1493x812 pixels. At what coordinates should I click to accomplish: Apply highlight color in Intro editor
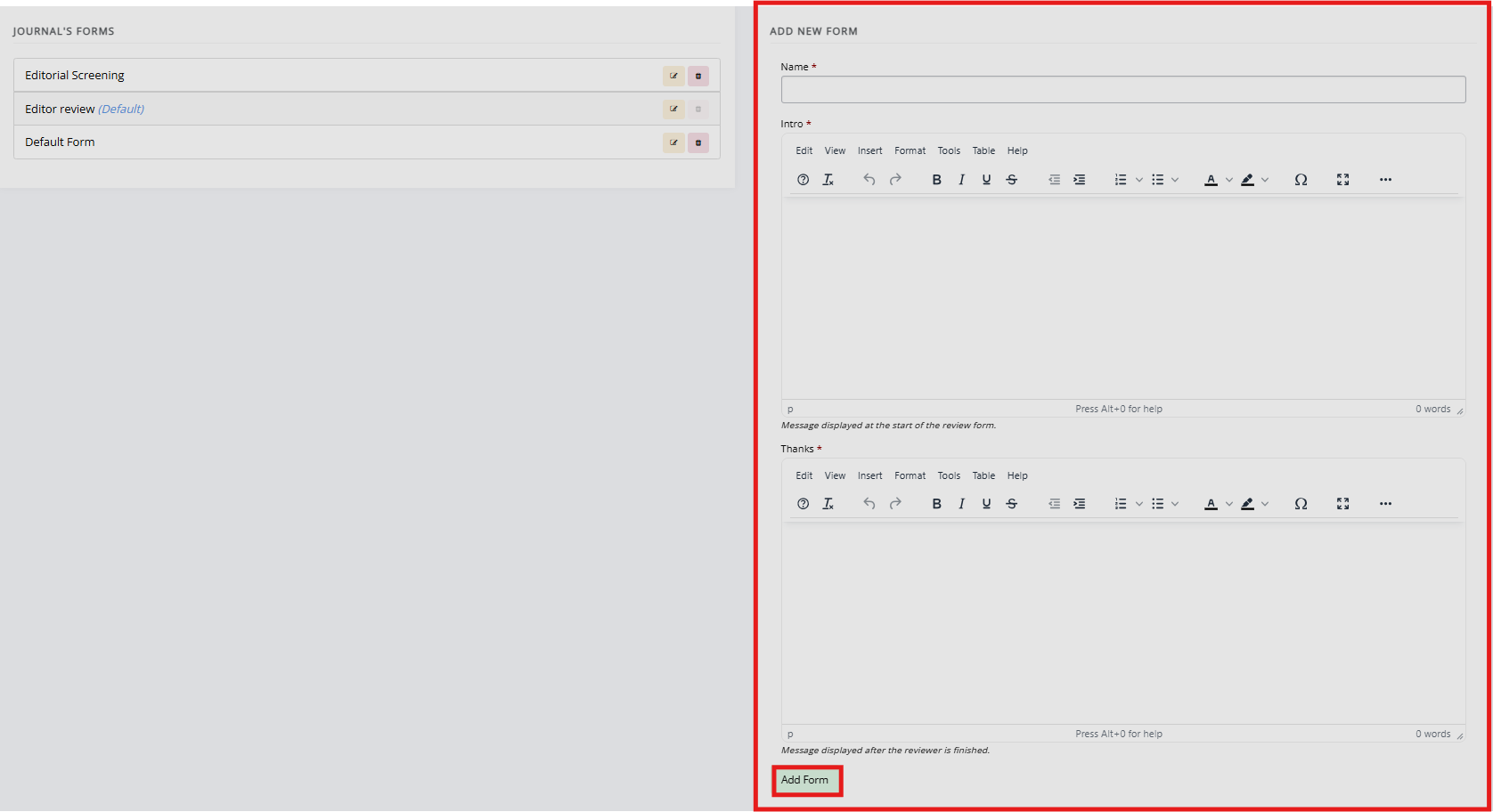[x=1247, y=180]
